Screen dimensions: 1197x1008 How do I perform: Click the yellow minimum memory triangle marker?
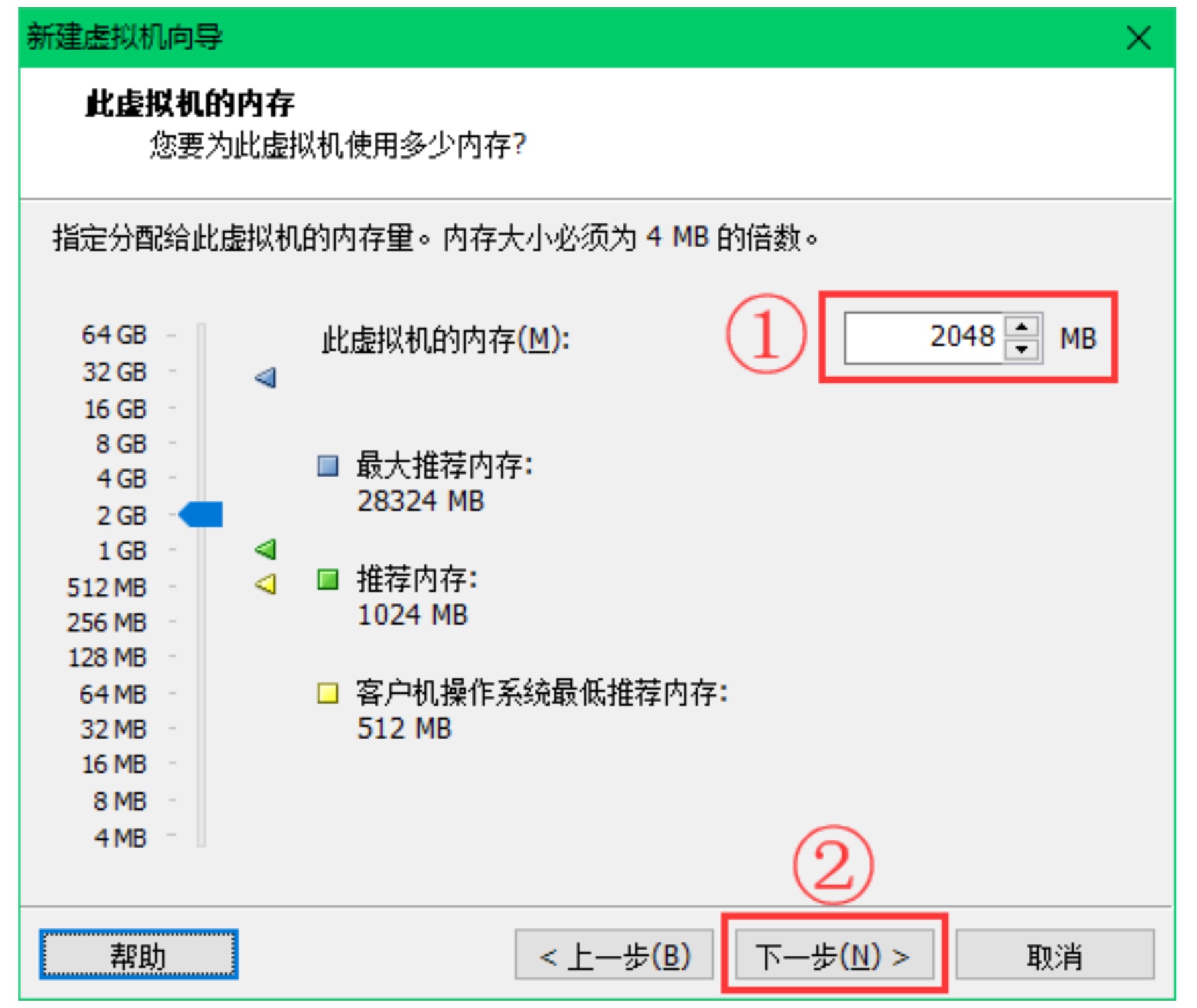[266, 584]
